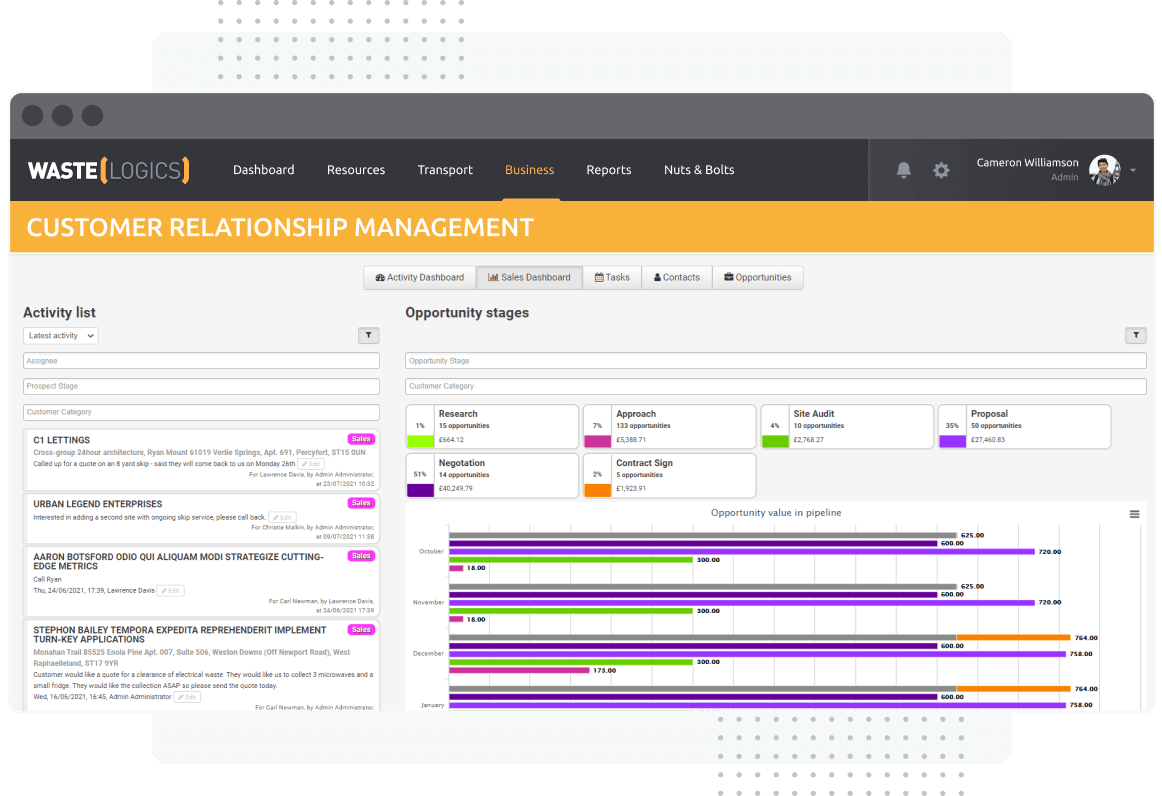Screen dimensions: 1162x796
Task: Click the Assignee filter field
Action: click(x=201, y=361)
